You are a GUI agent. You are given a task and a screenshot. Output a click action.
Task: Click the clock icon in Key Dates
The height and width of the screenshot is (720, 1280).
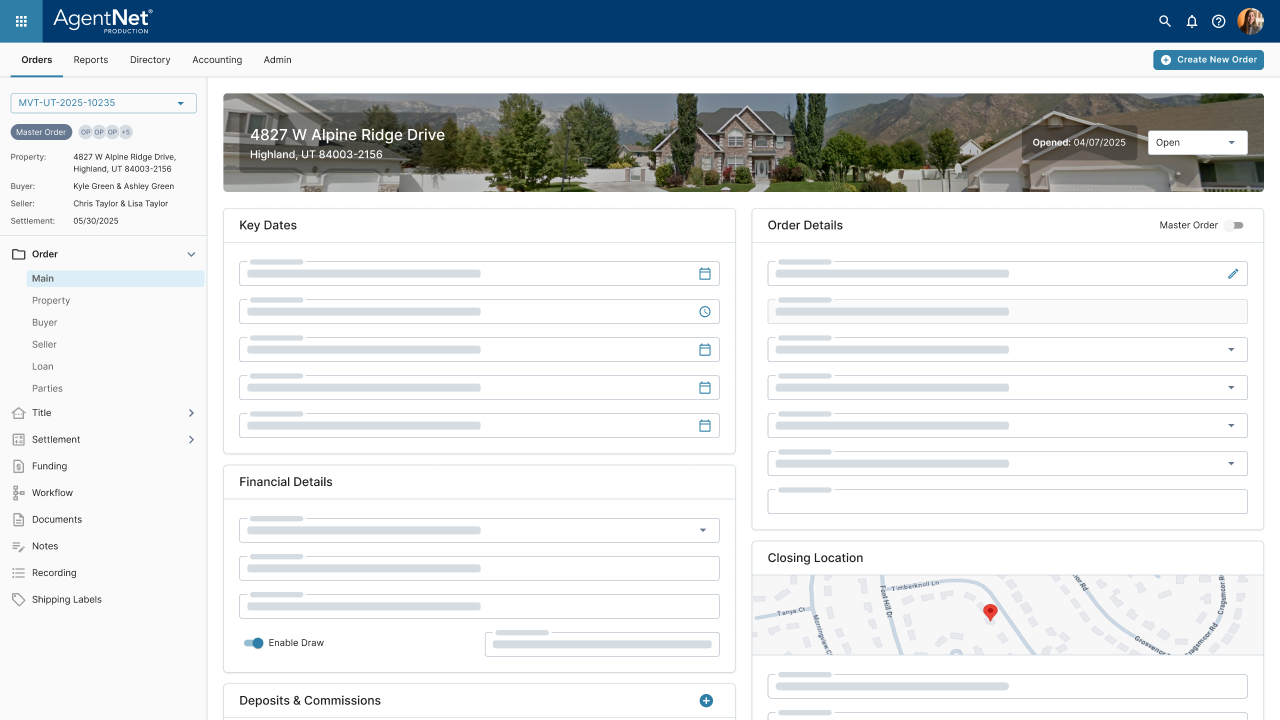(x=705, y=312)
